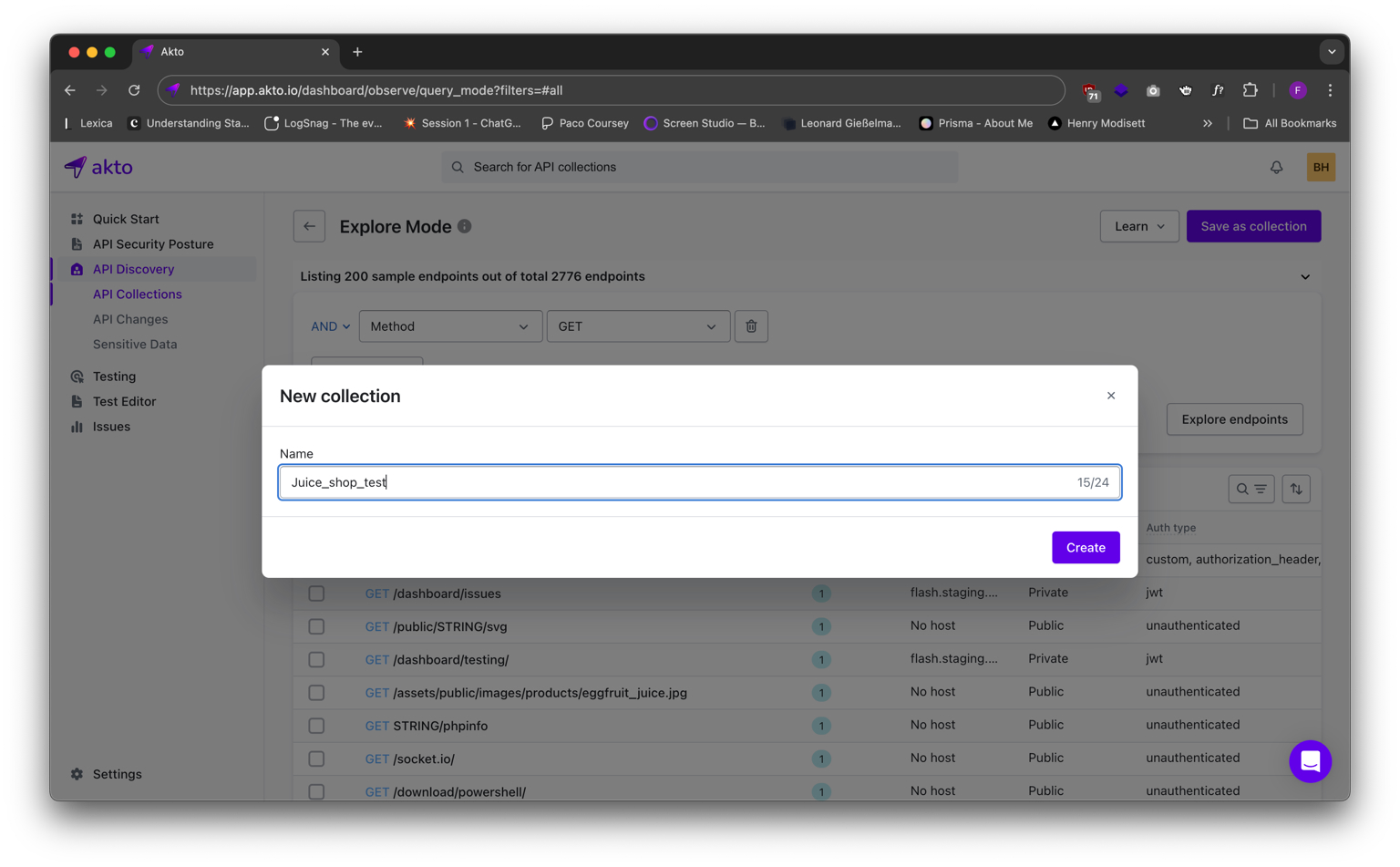Check the /dashboard/issues endpoint checkbox
The height and width of the screenshot is (867, 1400).
[316, 593]
